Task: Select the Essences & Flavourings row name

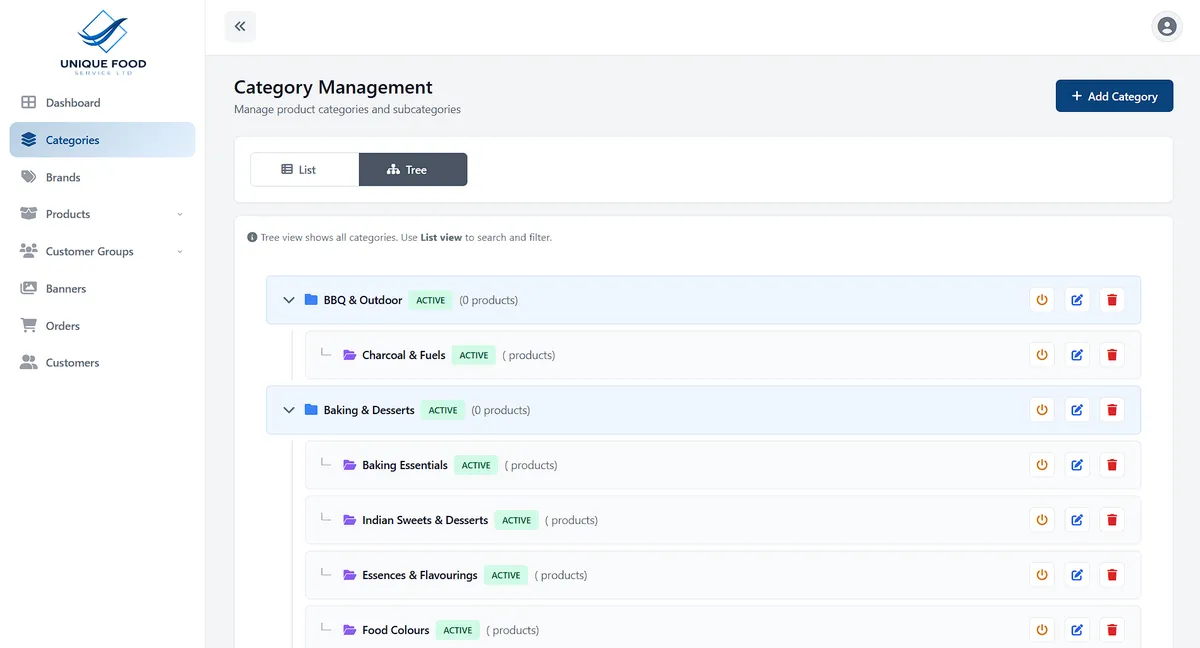Action: coord(420,575)
